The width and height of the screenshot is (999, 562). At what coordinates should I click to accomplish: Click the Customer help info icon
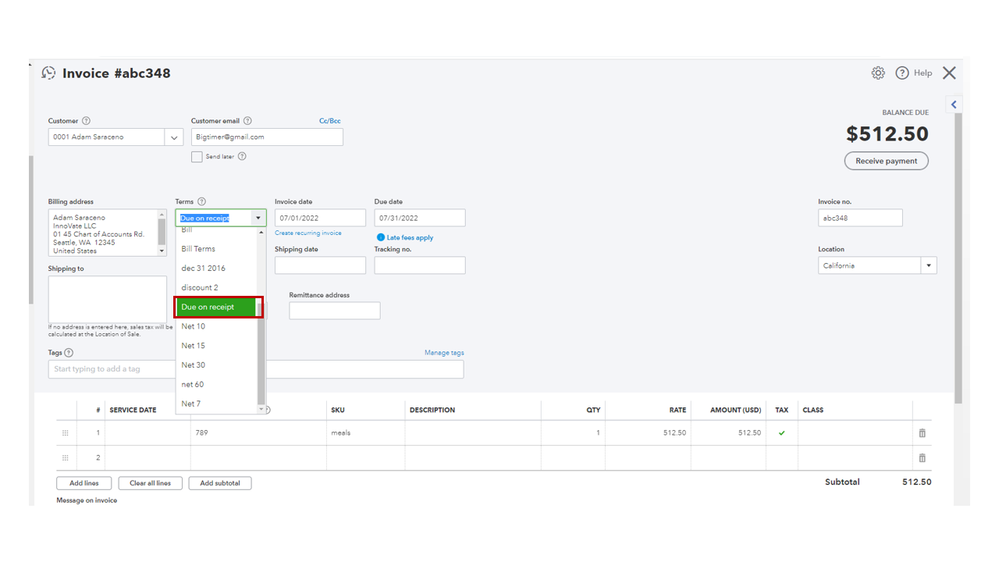(x=86, y=121)
